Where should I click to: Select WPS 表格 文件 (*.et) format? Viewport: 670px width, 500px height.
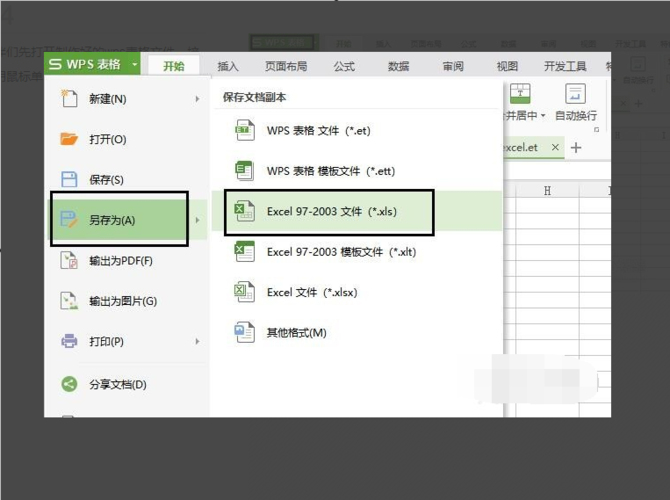[x=356, y=130]
